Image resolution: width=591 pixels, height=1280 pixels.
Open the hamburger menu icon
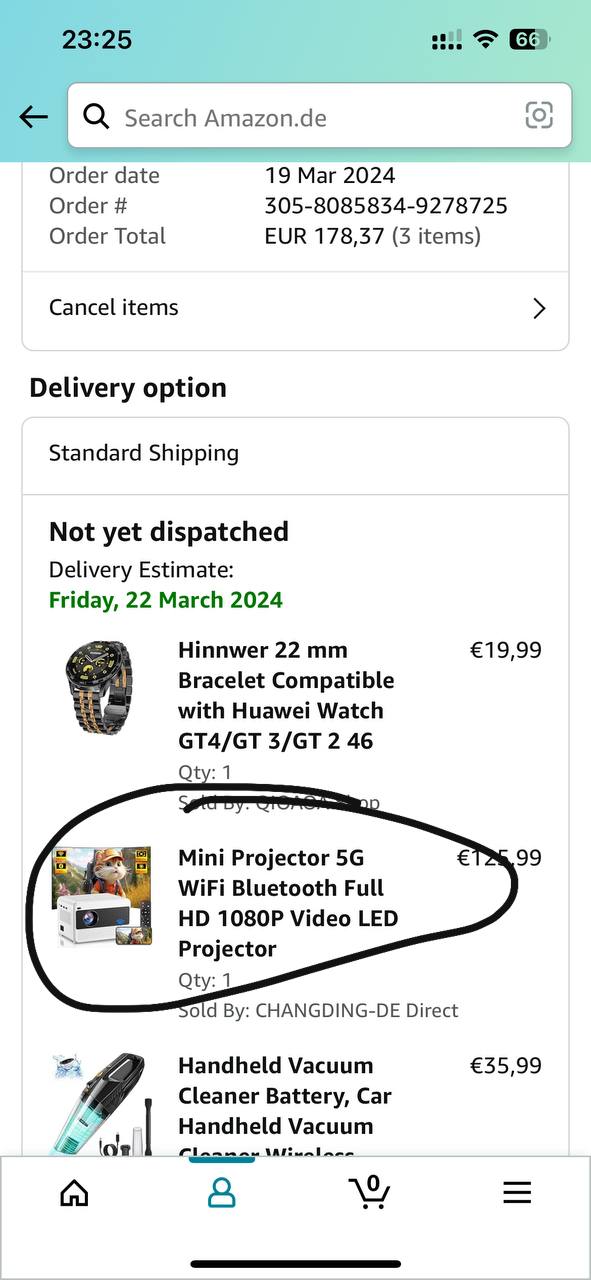(517, 1192)
